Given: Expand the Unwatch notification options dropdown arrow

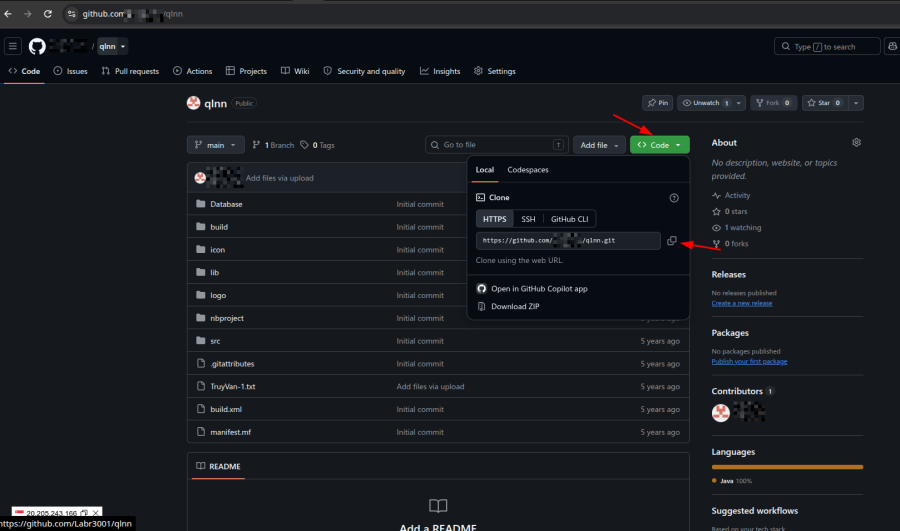Looking at the screenshot, I should pyautogui.click(x=739, y=103).
